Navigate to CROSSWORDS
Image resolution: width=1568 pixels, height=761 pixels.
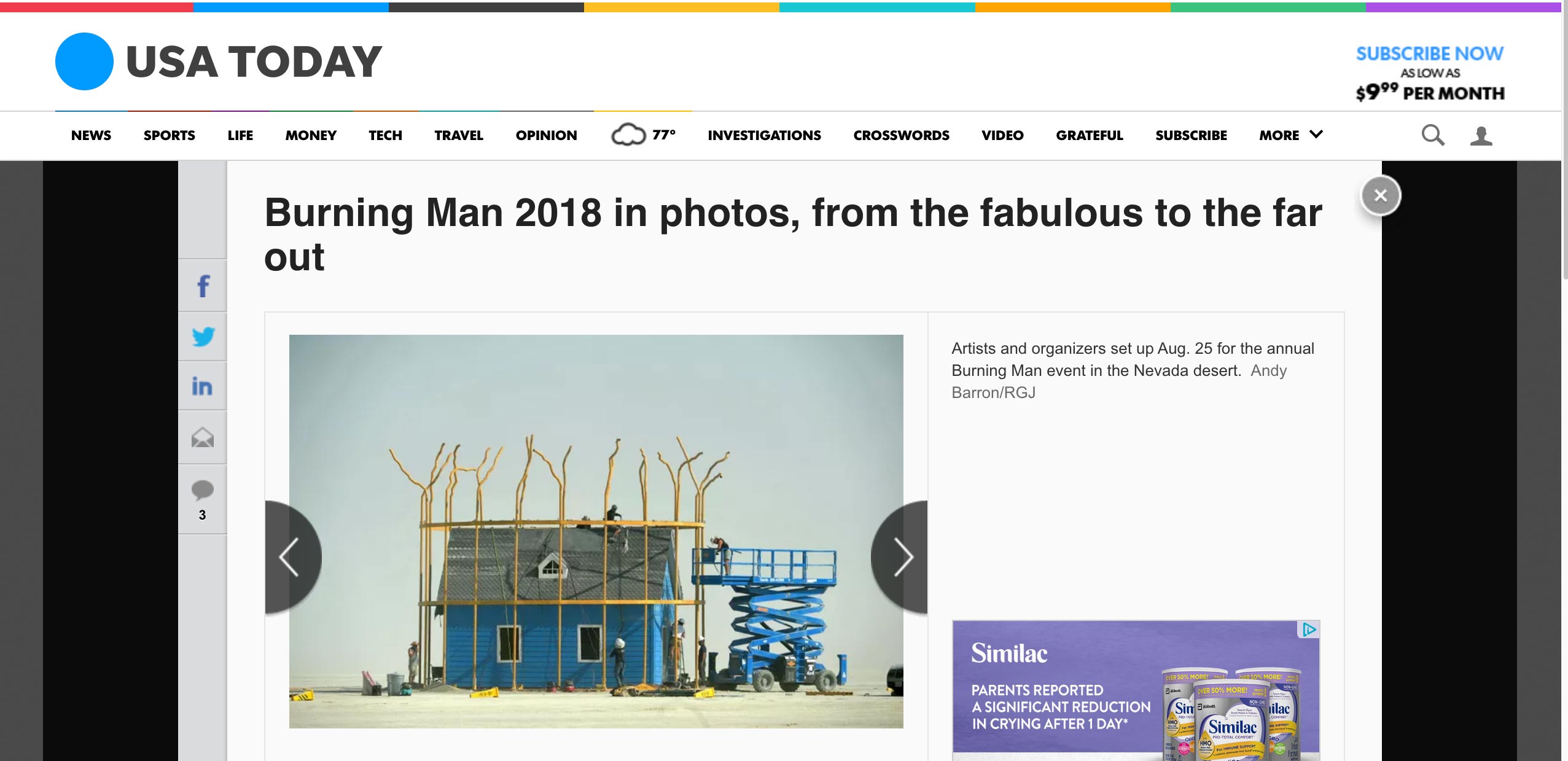[x=901, y=135]
